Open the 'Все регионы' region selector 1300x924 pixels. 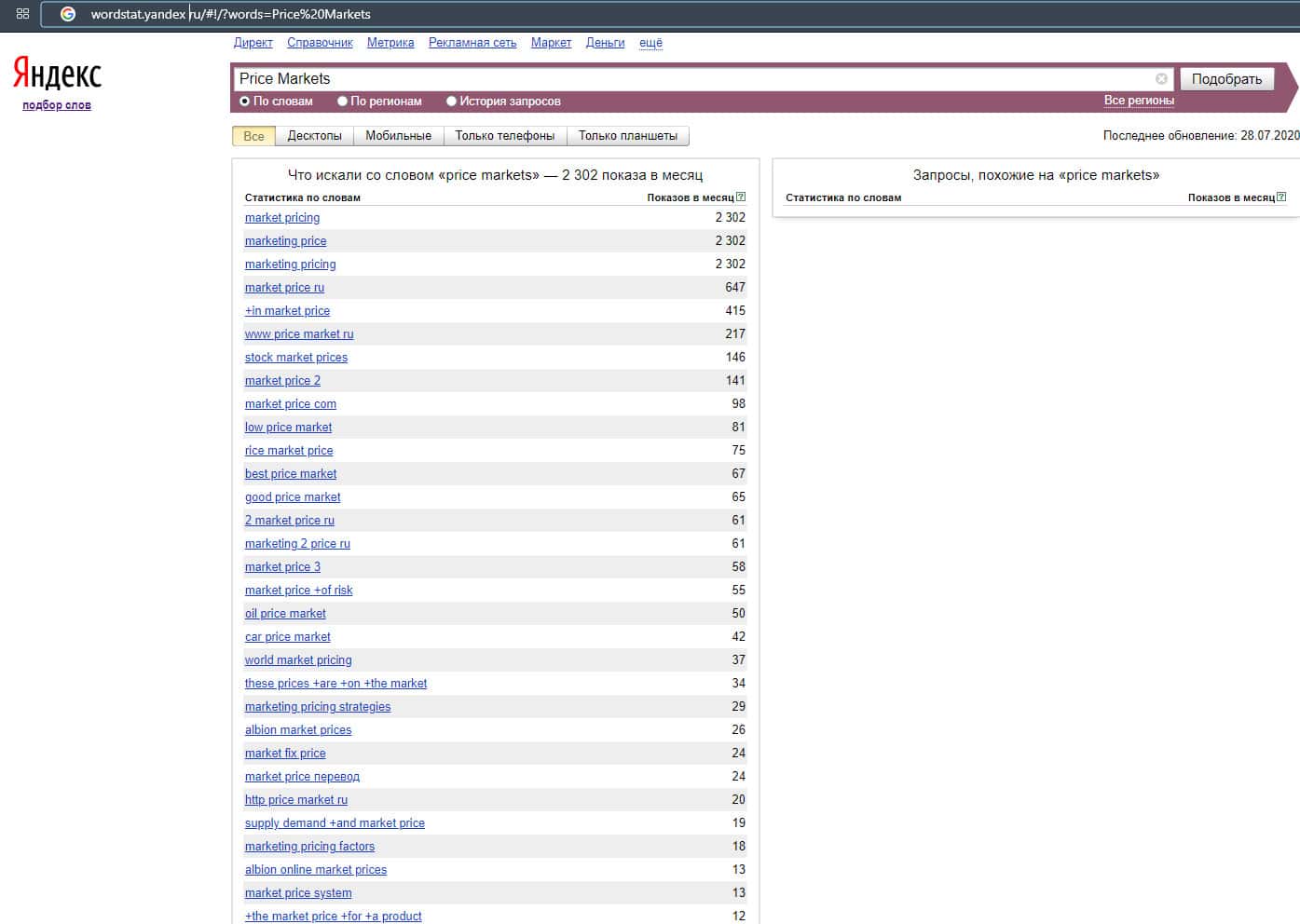pyautogui.click(x=1139, y=101)
